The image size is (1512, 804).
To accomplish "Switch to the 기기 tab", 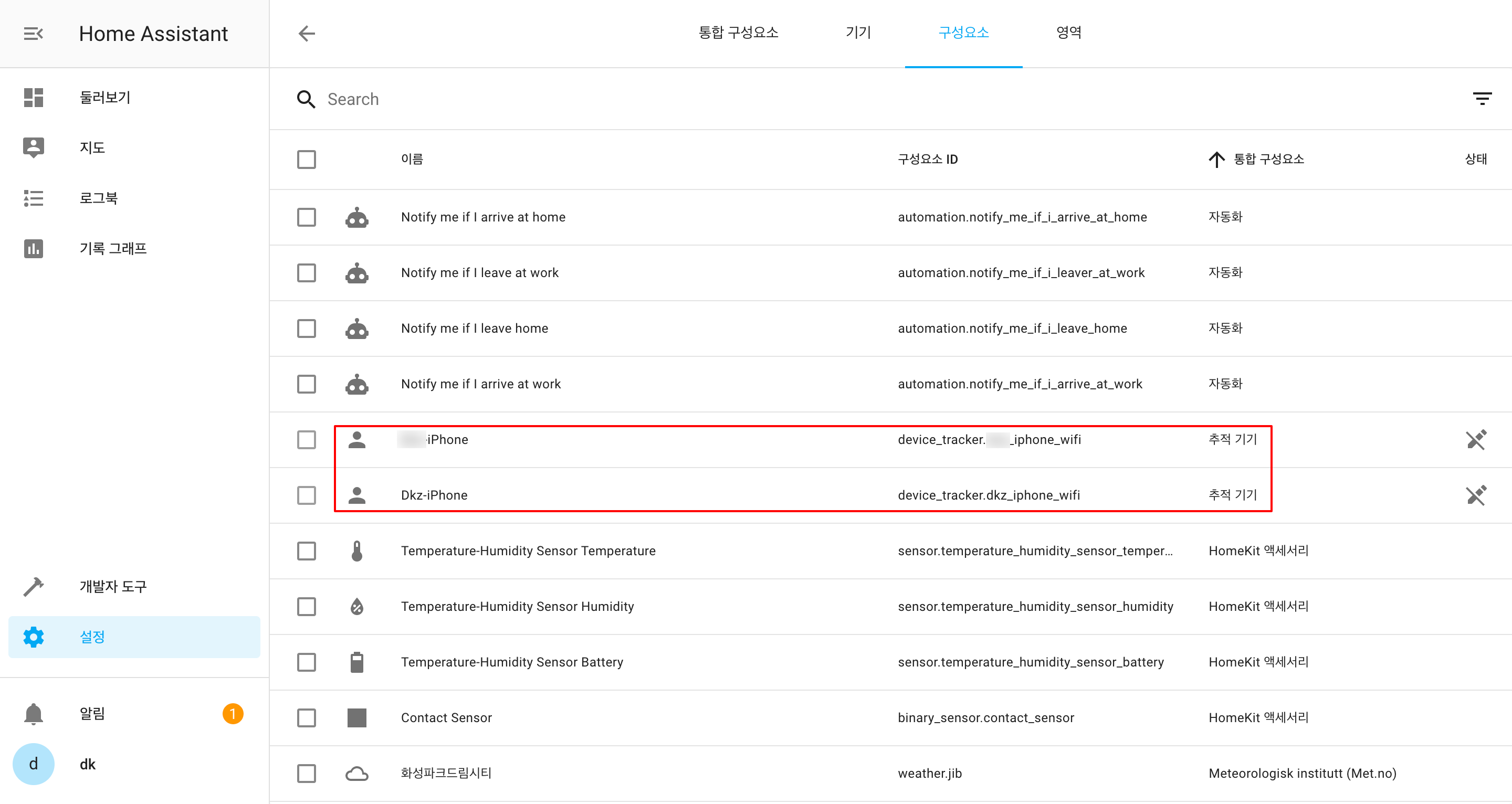I will coord(858,33).
